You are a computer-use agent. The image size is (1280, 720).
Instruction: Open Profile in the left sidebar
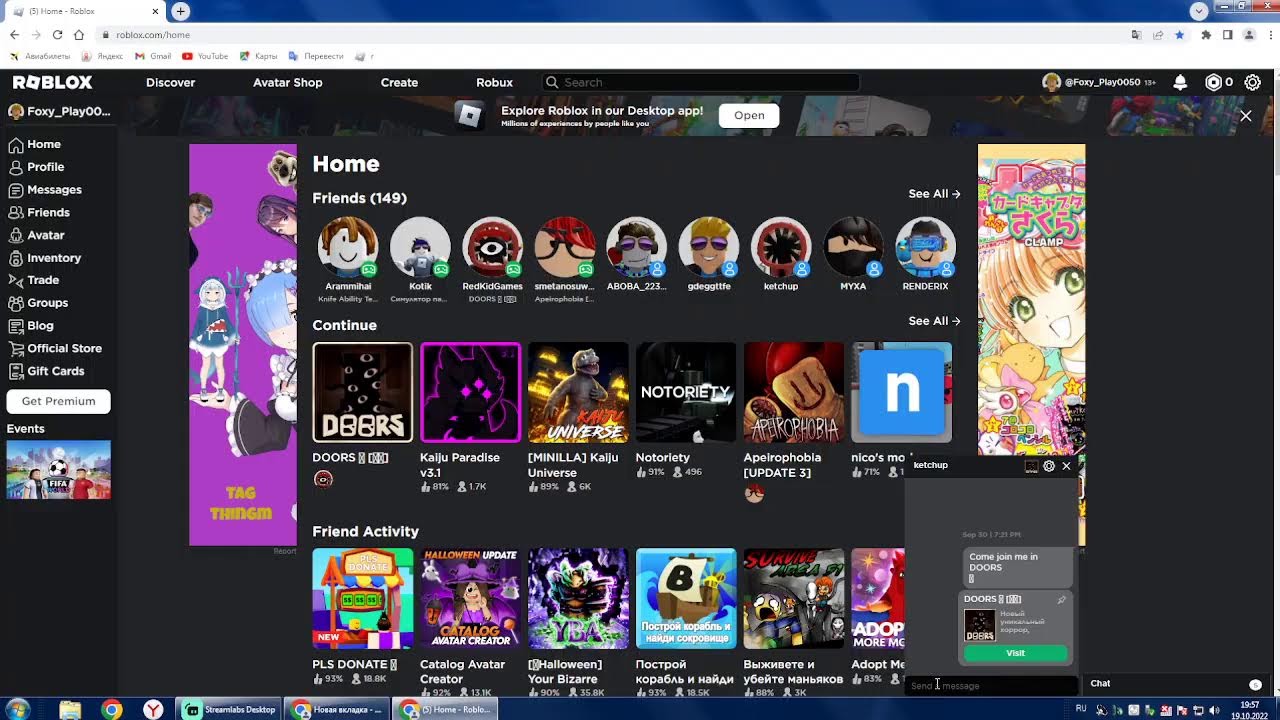point(36,167)
